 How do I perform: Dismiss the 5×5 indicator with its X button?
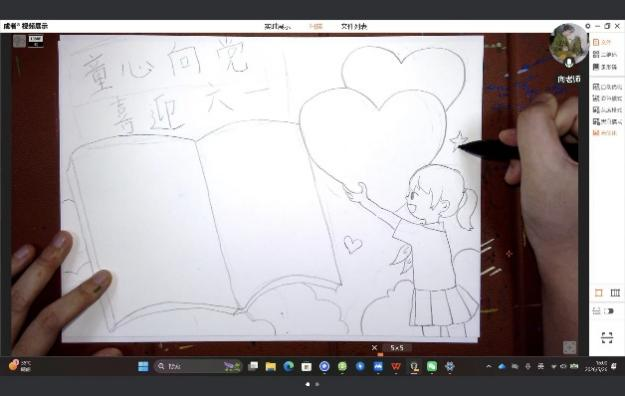pyautogui.click(x=374, y=348)
